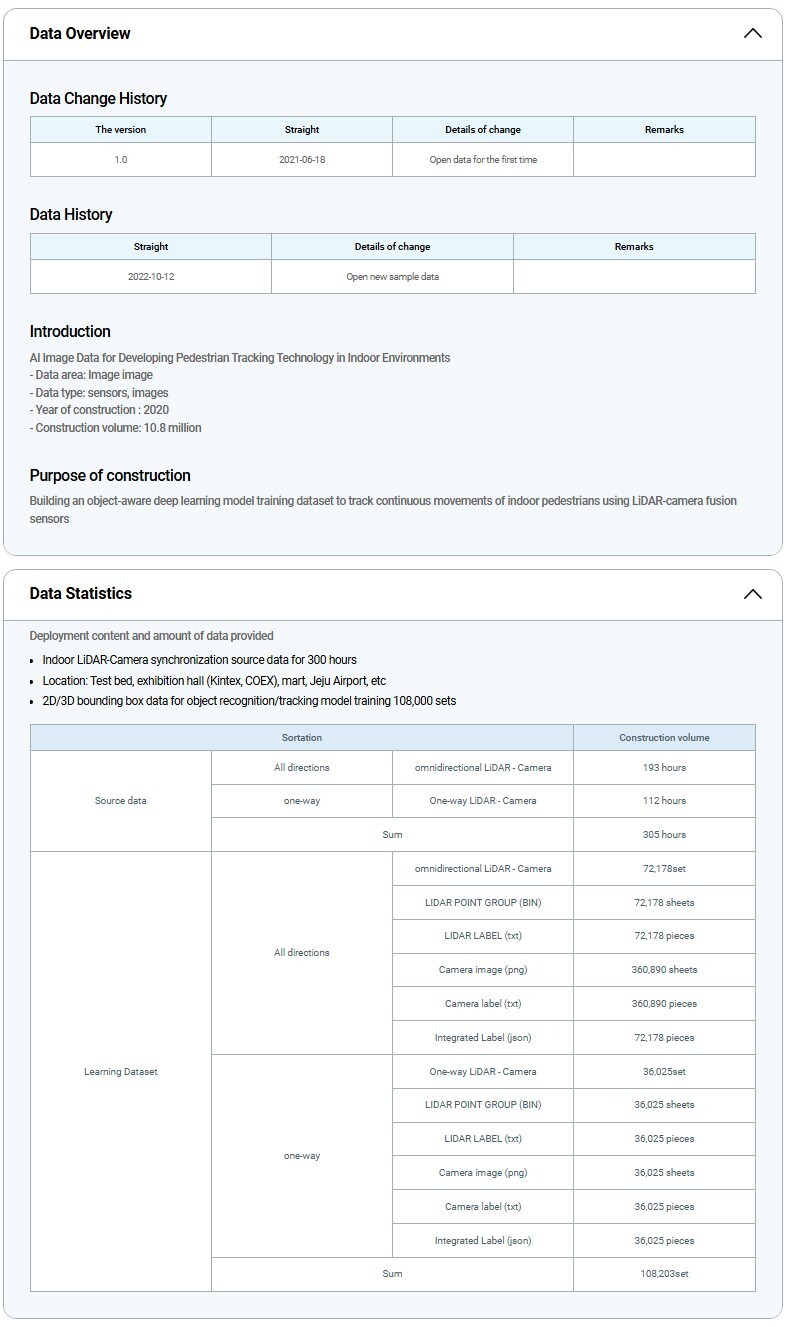Collapse the Data Statistics panel chevron
The image size is (790, 1327).
tap(752, 594)
